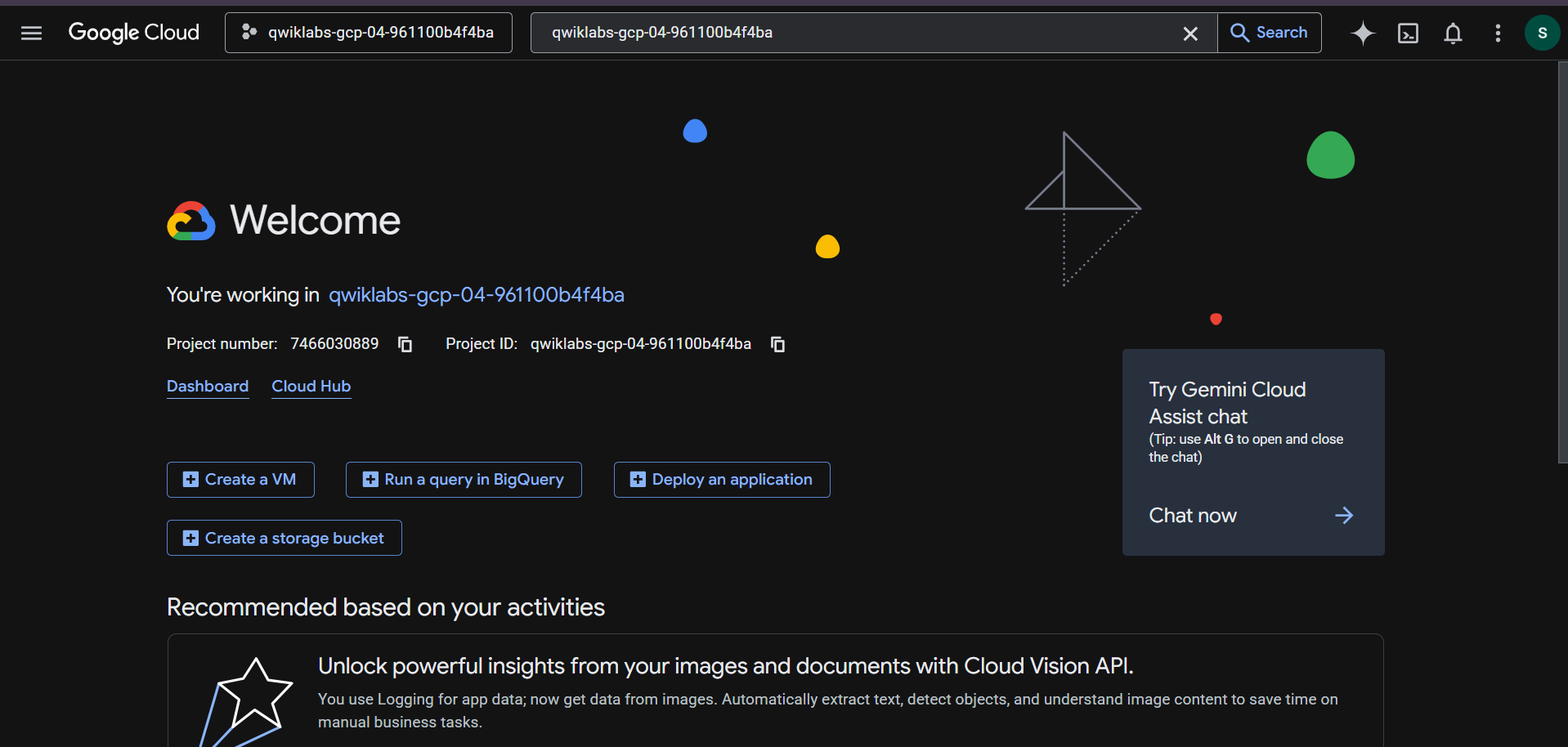
Task: Click the 'Try Gemini Cloud Assist chat' title
Action: 1227,403
